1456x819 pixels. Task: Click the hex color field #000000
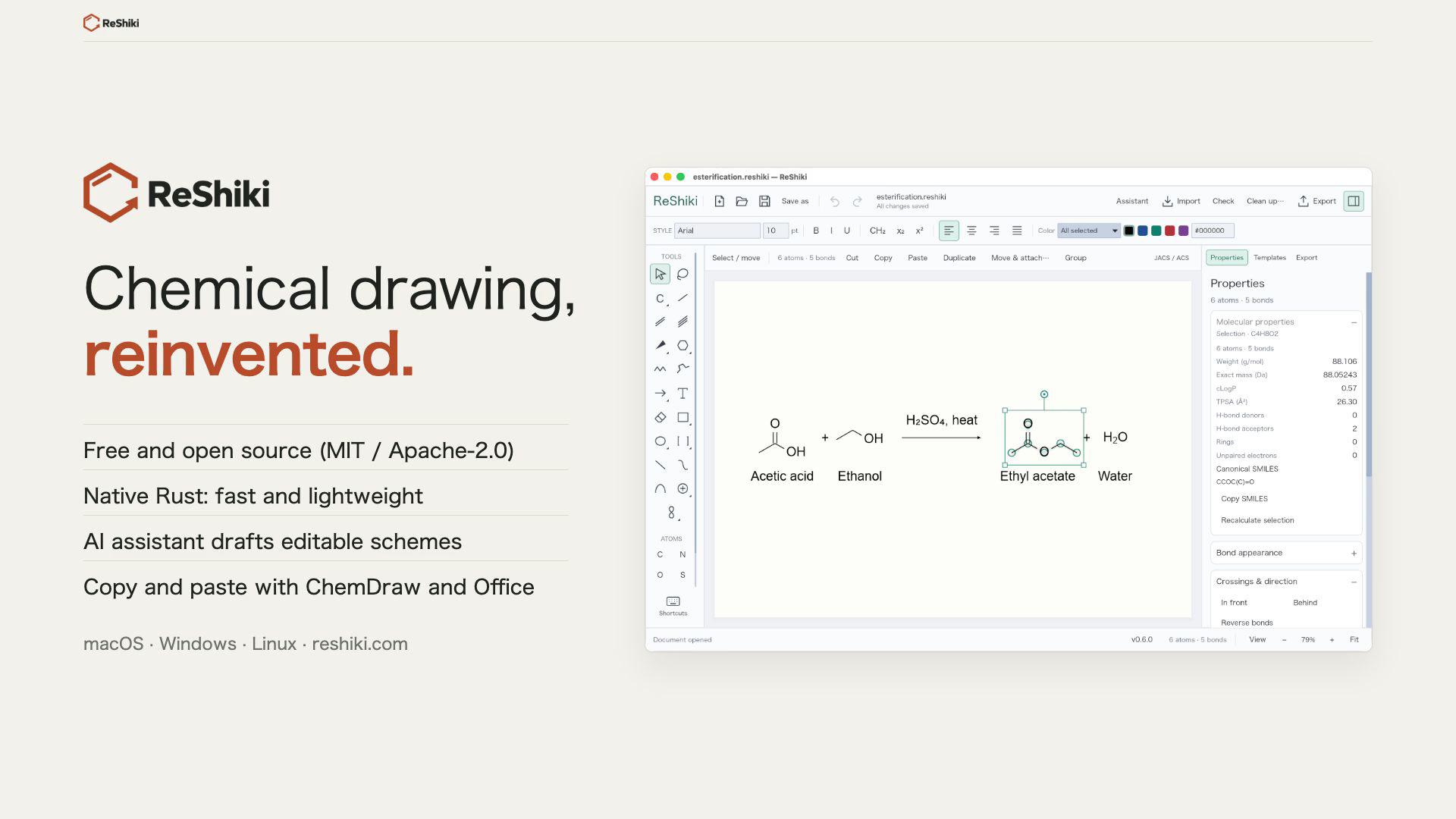pos(1213,231)
